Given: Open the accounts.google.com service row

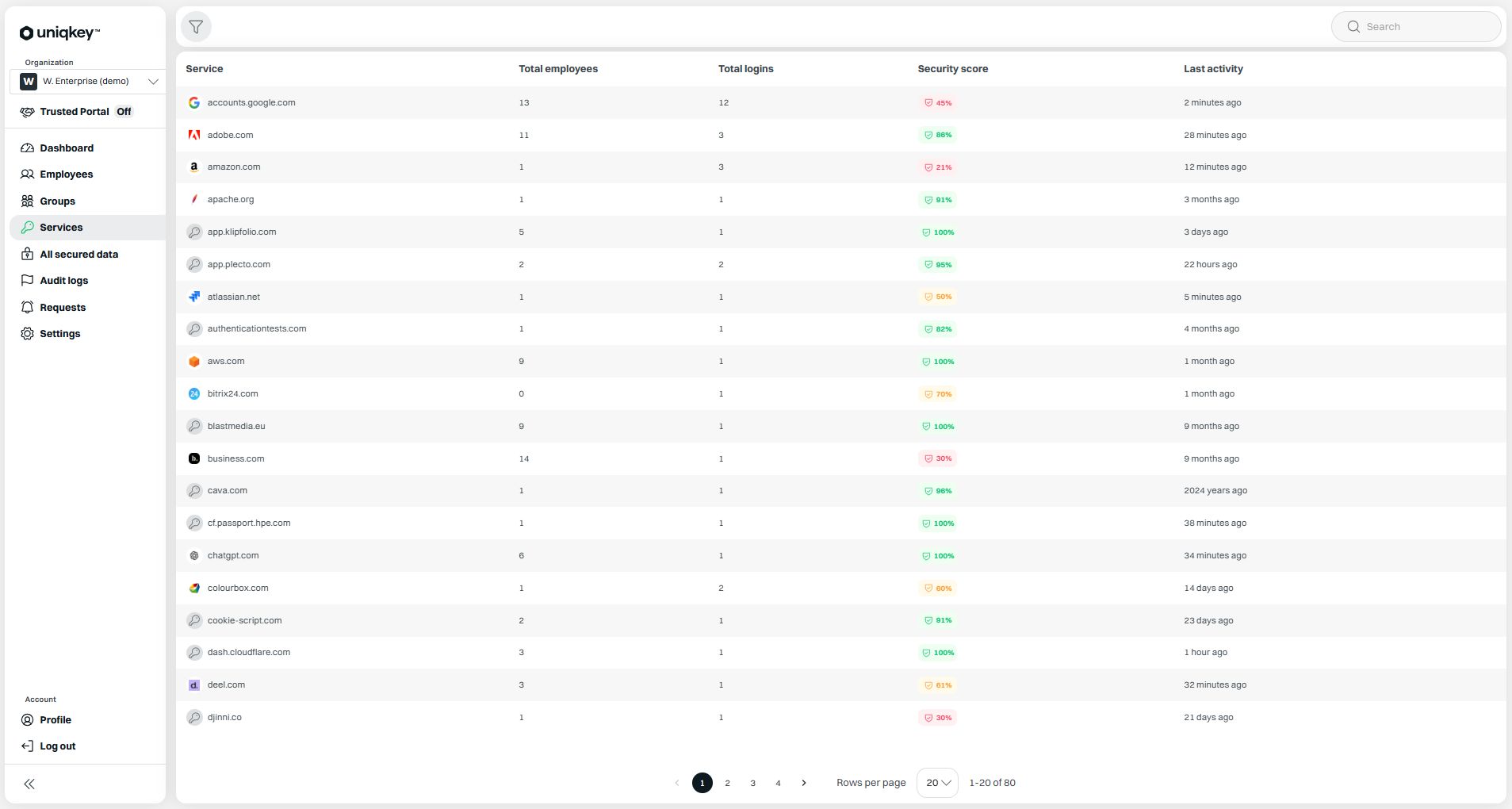Looking at the screenshot, I should click(x=840, y=103).
